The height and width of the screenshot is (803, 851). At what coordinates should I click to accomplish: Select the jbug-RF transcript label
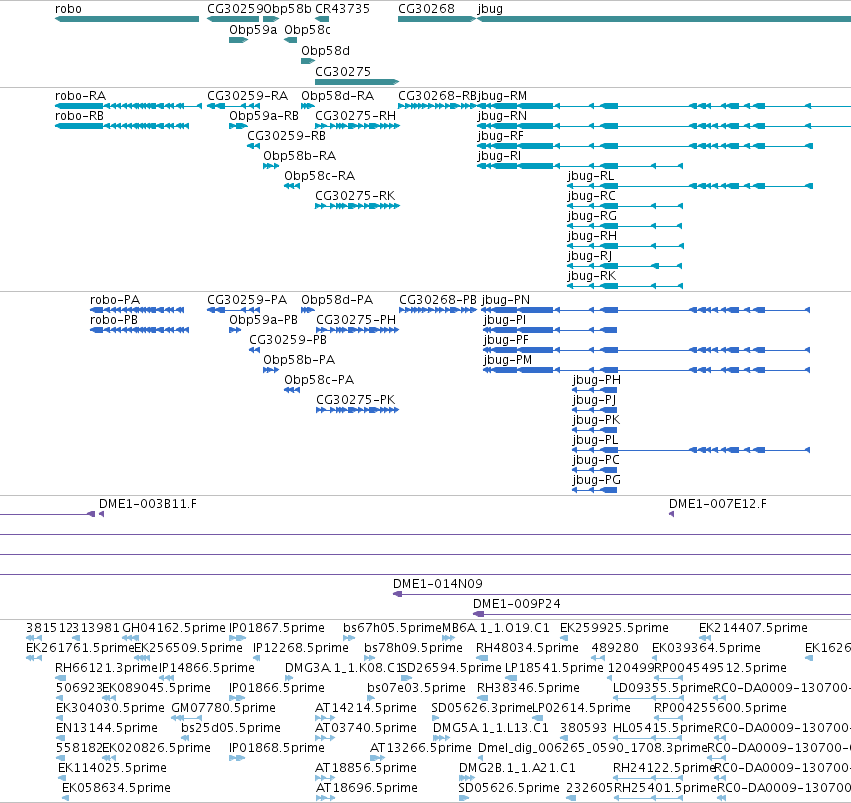coord(500,136)
